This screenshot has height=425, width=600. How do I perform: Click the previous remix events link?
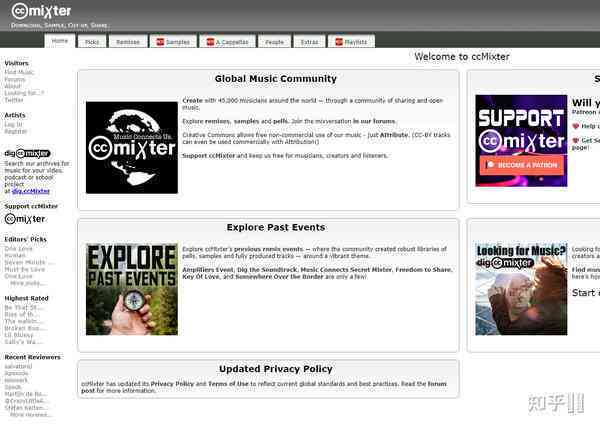point(269,249)
